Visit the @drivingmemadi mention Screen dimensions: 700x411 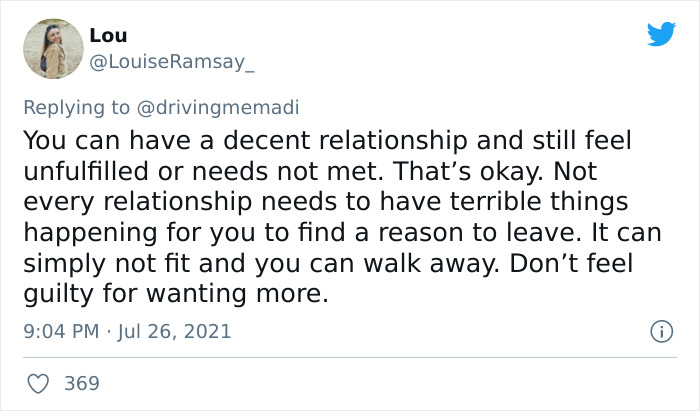pos(218,108)
